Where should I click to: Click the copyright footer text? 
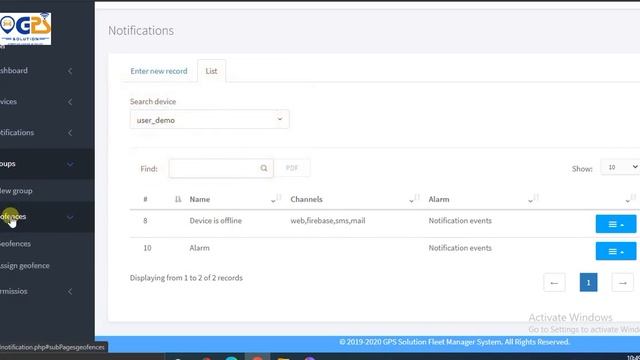coord(454,342)
